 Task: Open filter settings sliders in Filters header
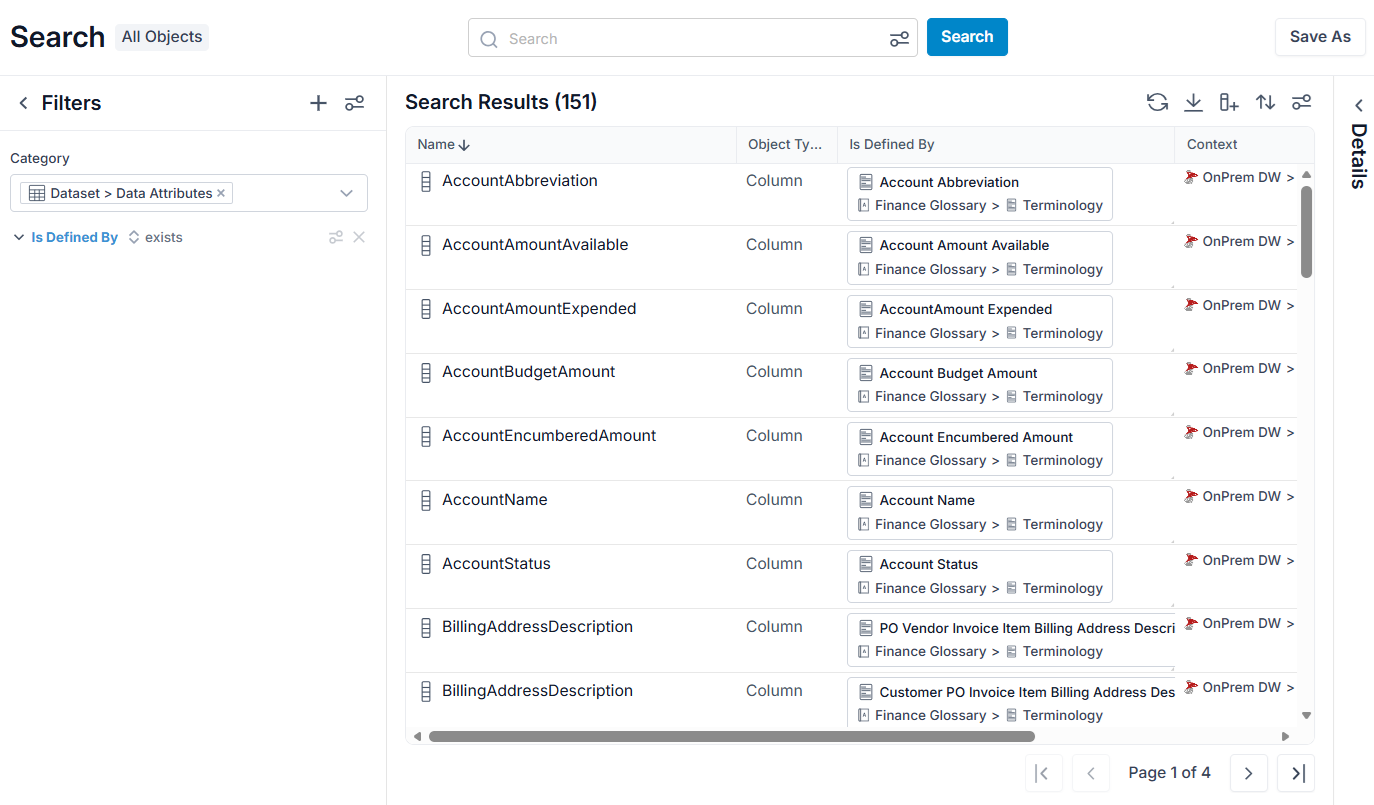(x=354, y=103)
